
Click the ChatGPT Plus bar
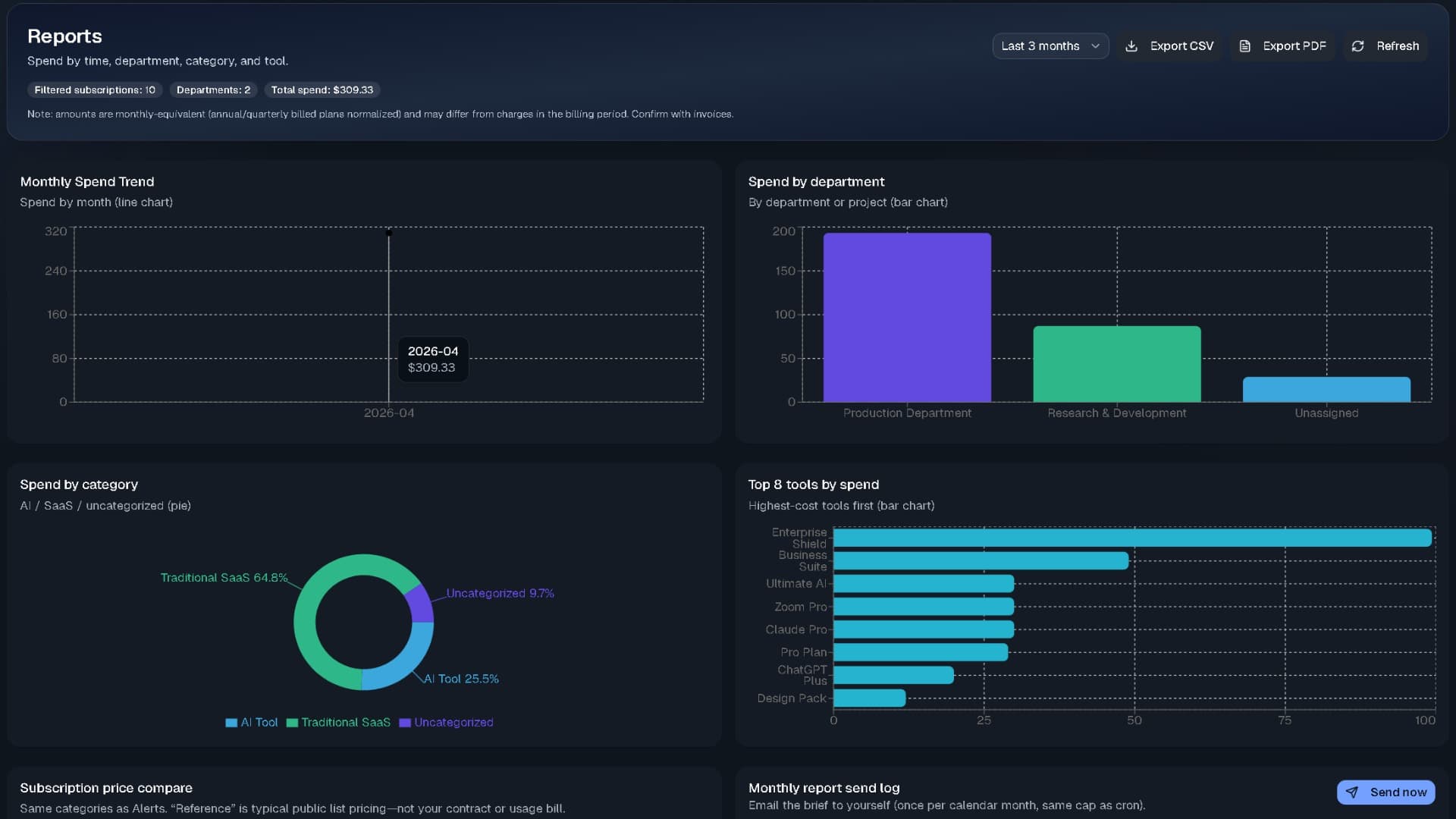point(891,675)
